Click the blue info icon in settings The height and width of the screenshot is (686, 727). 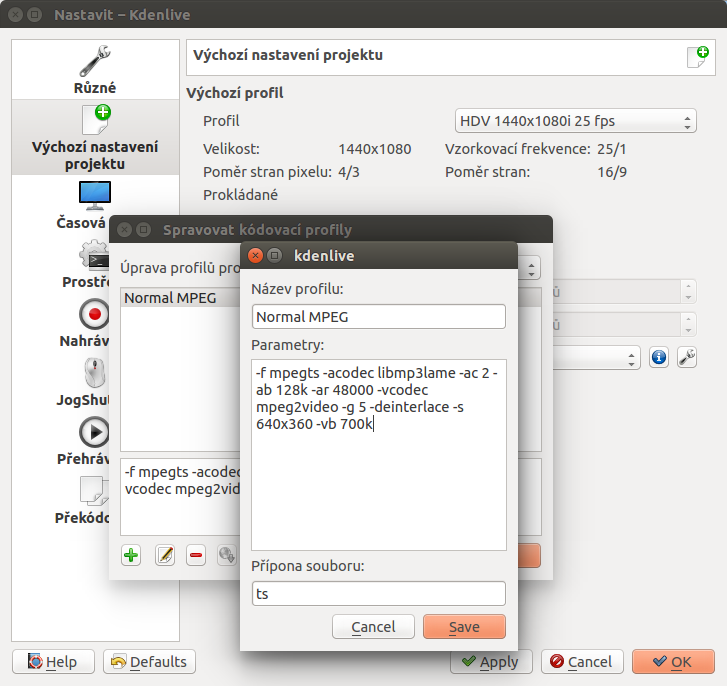[x=659, y=357]
